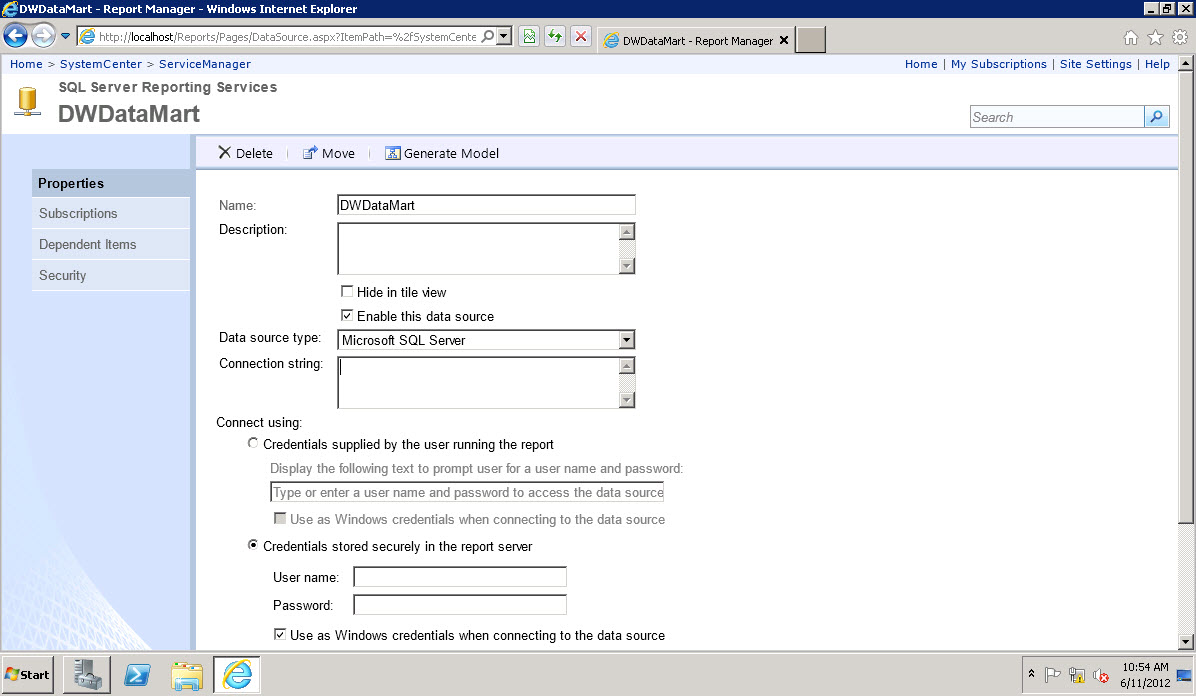Open the SystemCenter breadcrumb link

click(101, 64)
